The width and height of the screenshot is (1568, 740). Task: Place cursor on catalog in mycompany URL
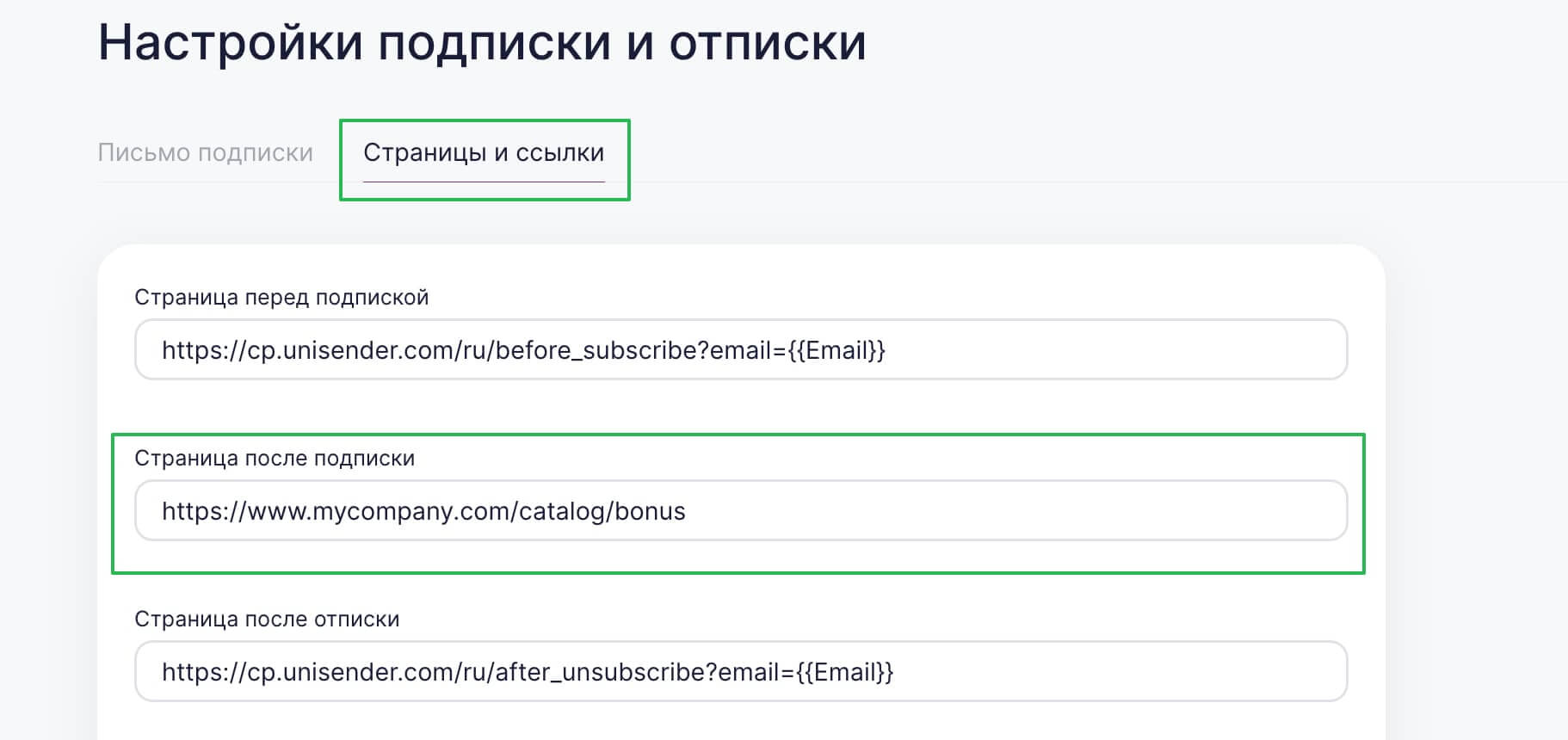pos(564,512)
